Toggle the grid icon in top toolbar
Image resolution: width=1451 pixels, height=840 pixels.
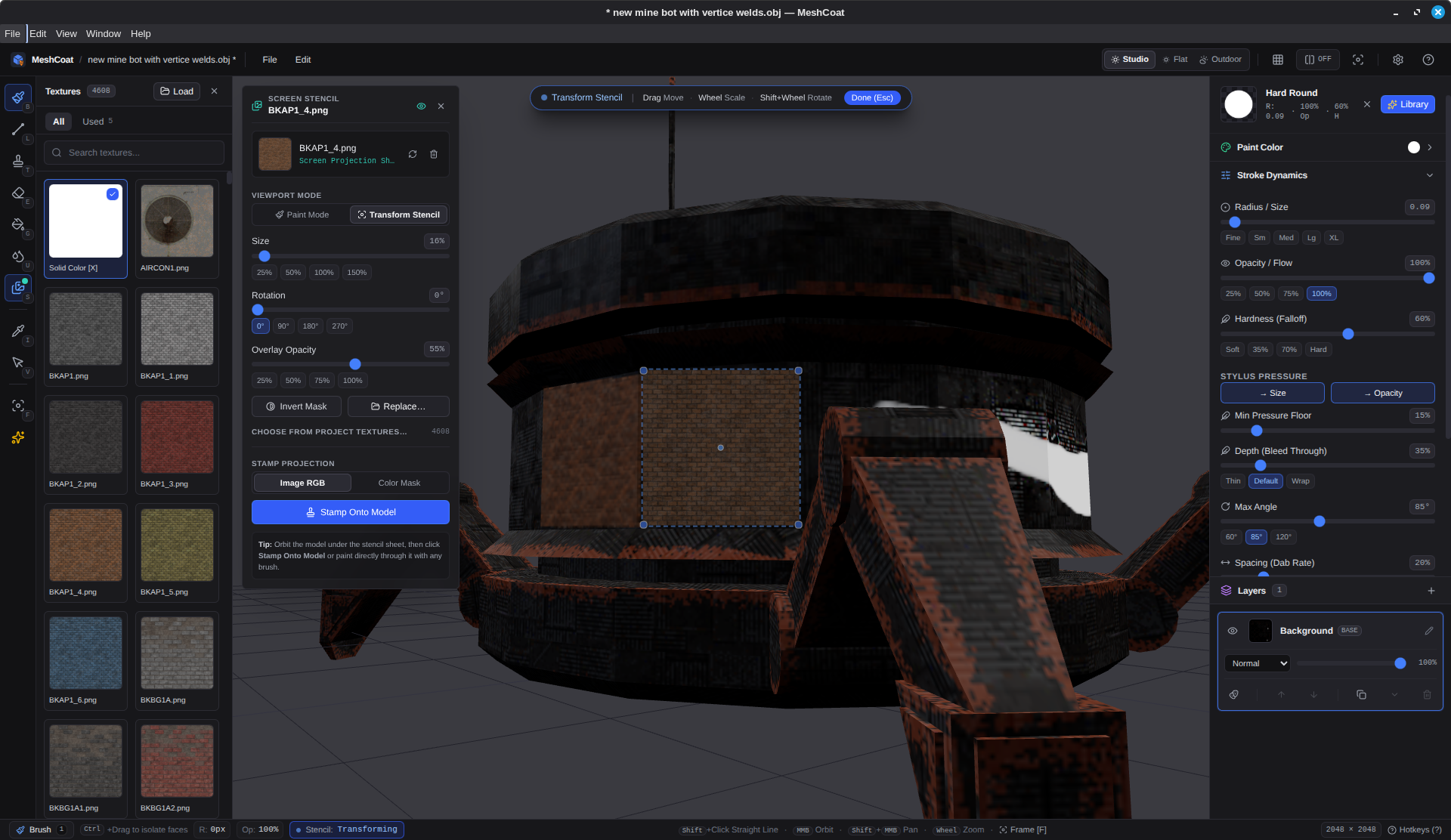(x=1278, y=60)
